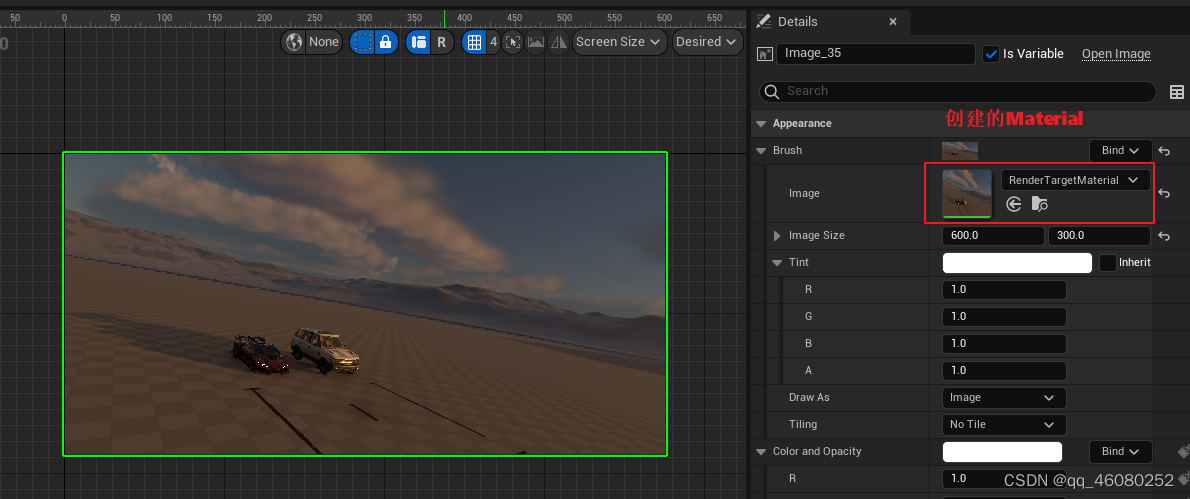Open RenderTargetMaterial asset dropdown

point(1076,180)
